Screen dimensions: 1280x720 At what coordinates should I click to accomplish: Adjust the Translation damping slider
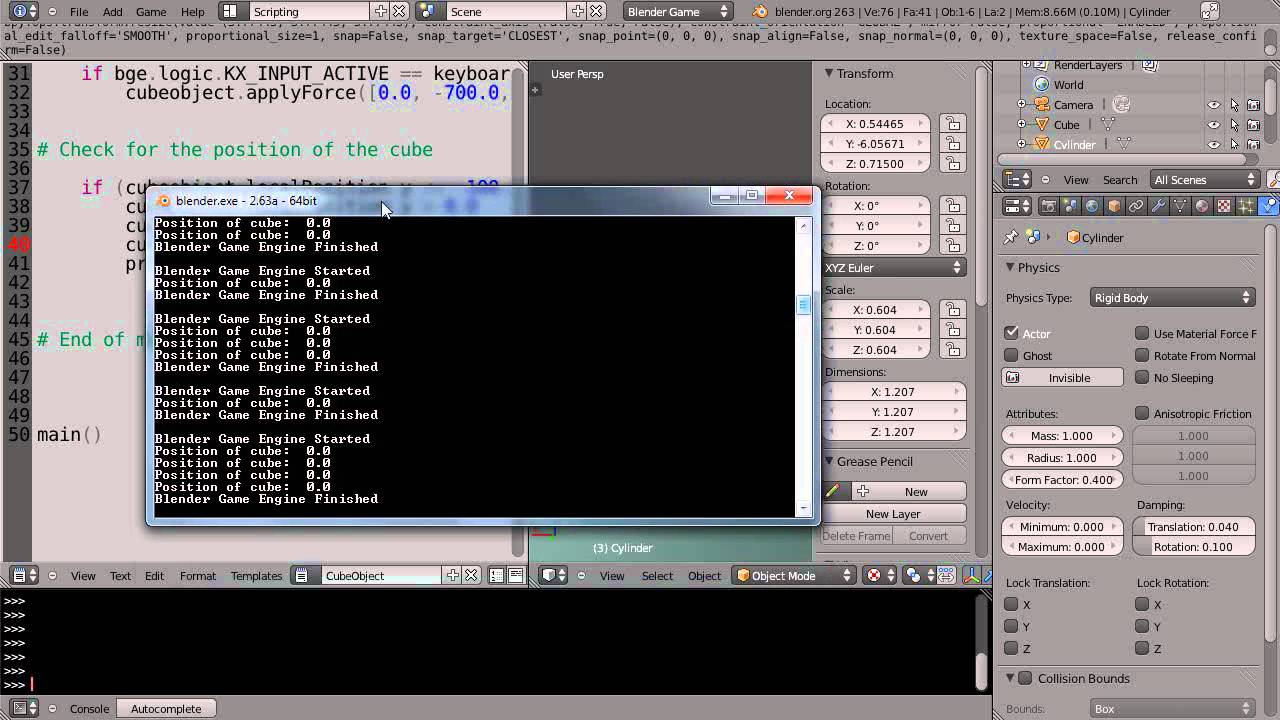(1193, 527)
